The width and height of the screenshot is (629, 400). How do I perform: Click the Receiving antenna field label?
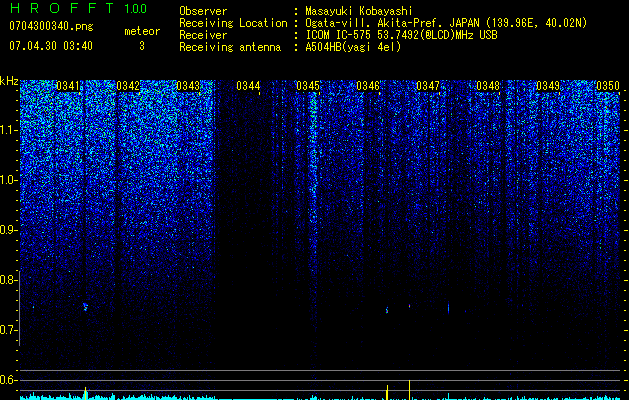coord(230,47)
